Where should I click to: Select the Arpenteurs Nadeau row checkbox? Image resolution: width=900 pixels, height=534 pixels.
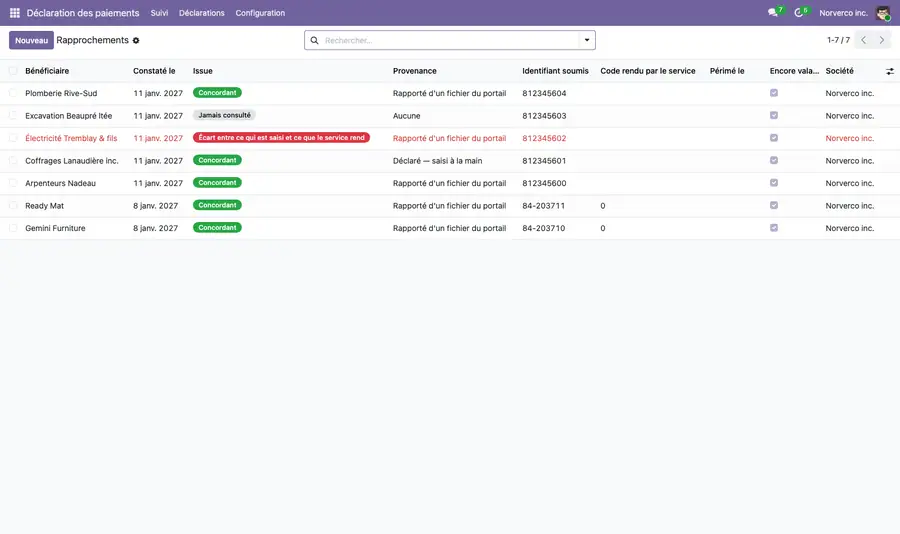click(13, 183)
